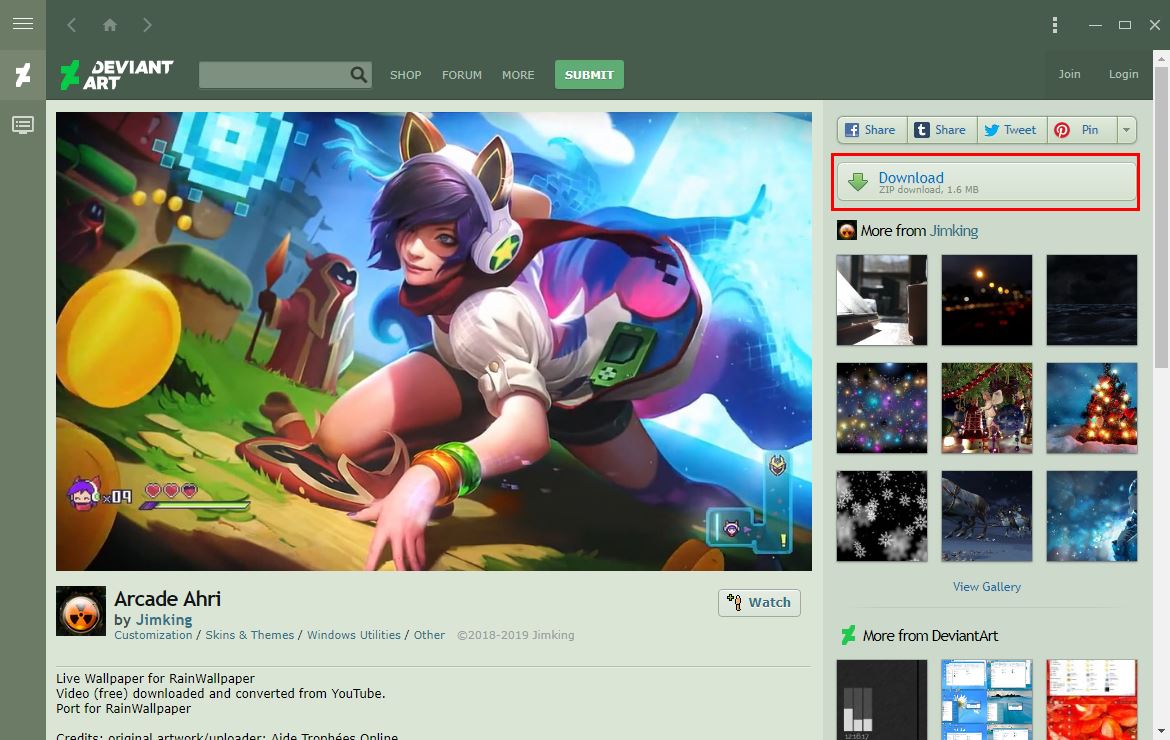Watch the artist Jimking
This screenshot has height=740, width=1170.
point(759,603)
